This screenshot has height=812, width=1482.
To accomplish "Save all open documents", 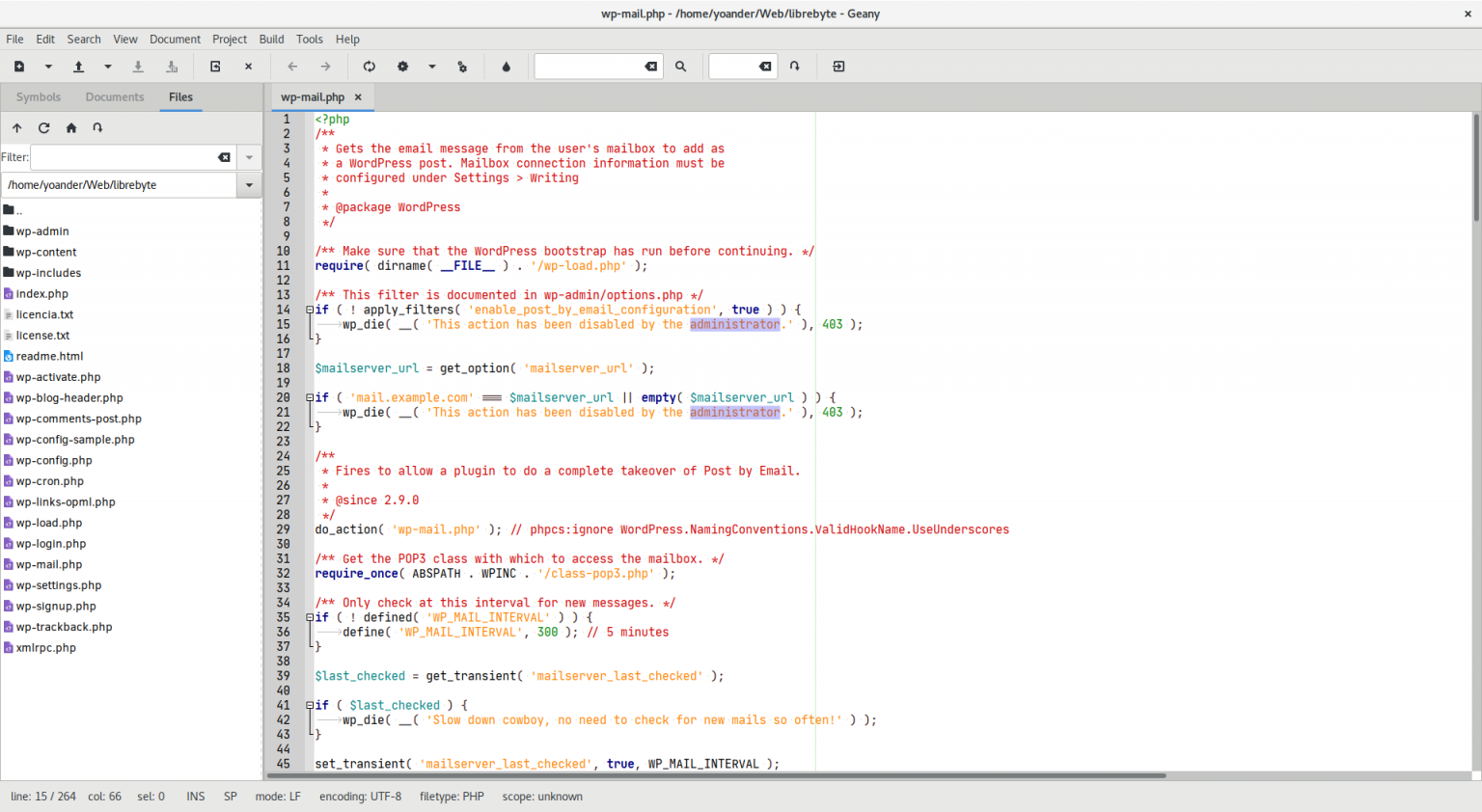I will coord(172,66).
